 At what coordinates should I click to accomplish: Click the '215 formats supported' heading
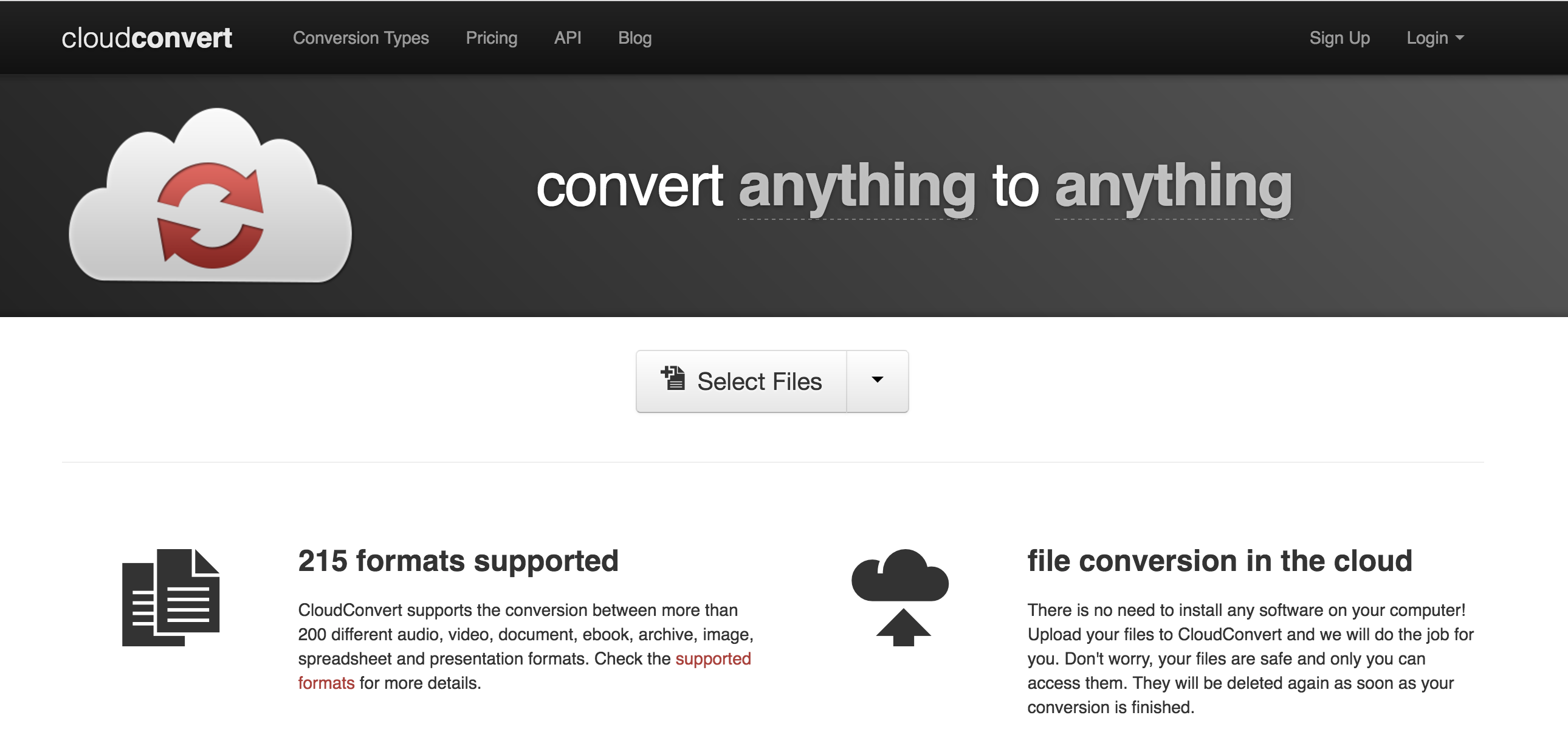(458, 561)
